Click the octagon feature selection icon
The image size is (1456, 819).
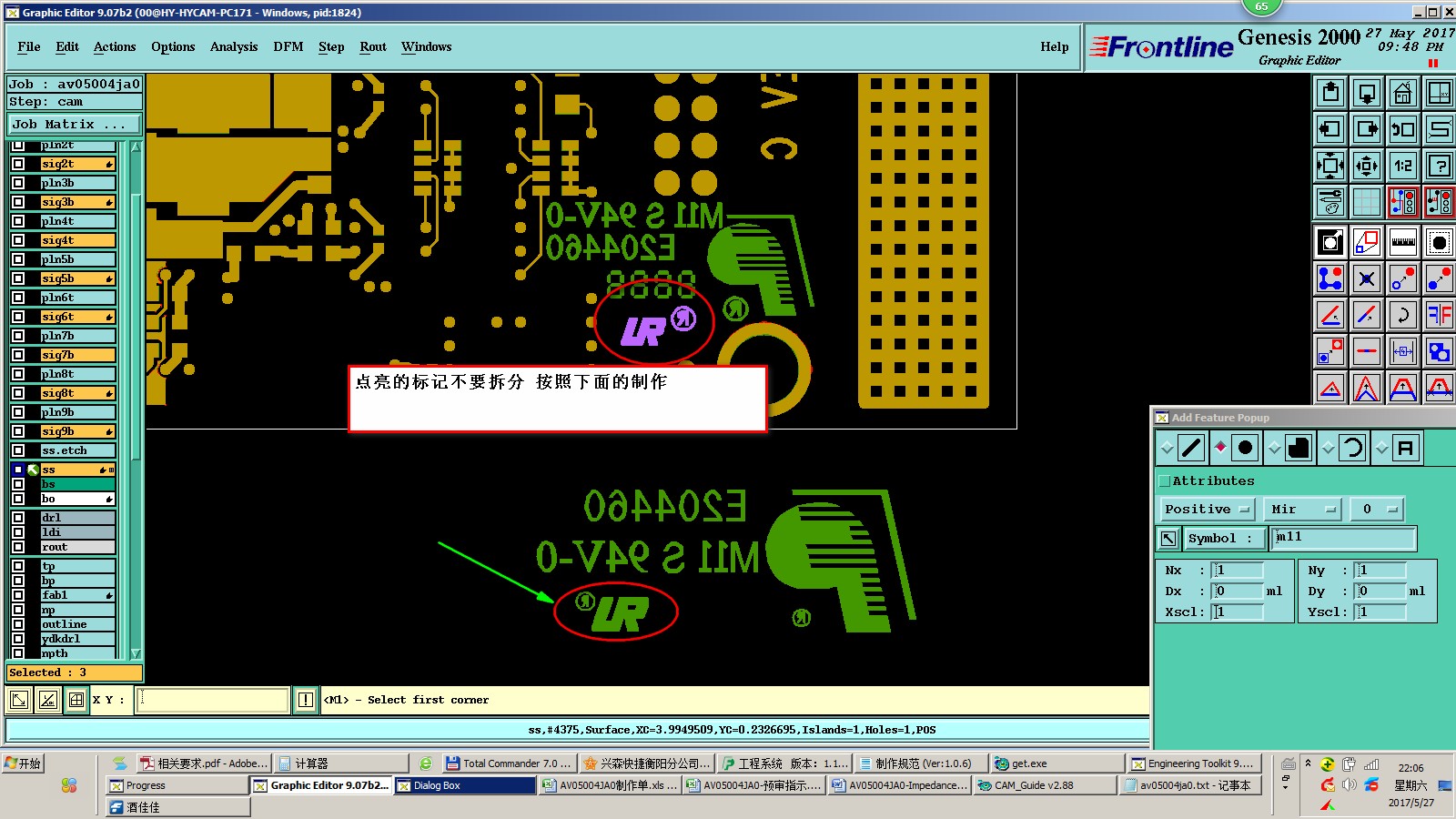[1440, 242]
